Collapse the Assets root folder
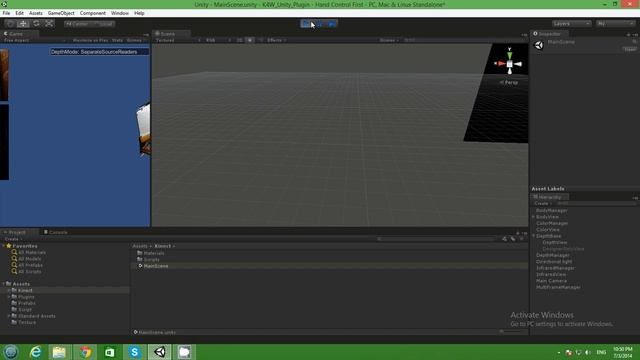This screenshot has width=640, height=360. [x=4, y=284]
